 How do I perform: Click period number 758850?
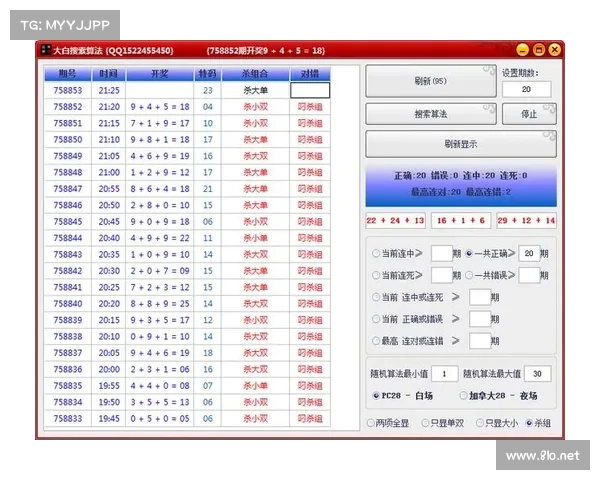point(68,140)
